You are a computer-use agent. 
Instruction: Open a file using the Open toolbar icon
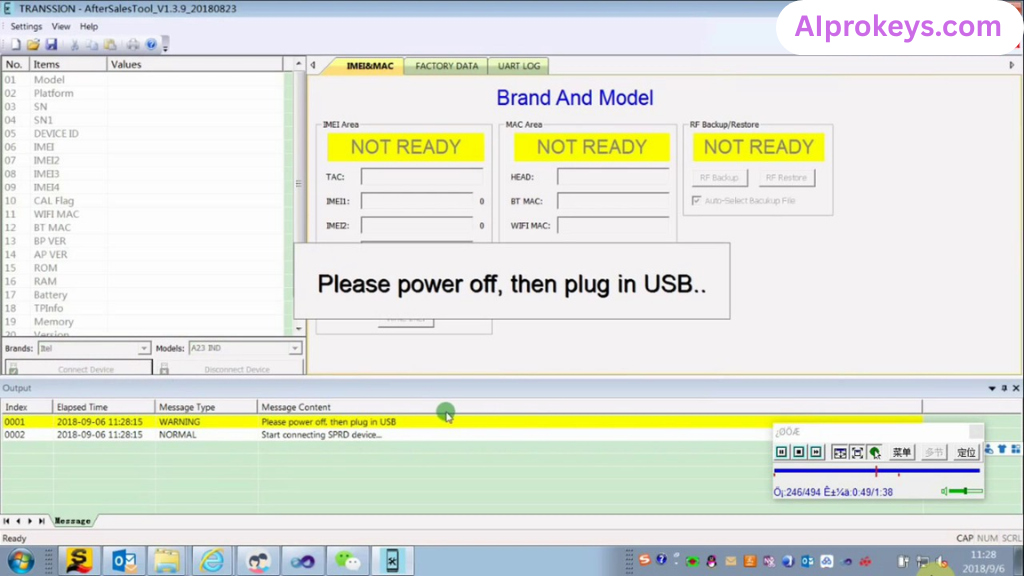pyautogui.click(x=32, y=45)
